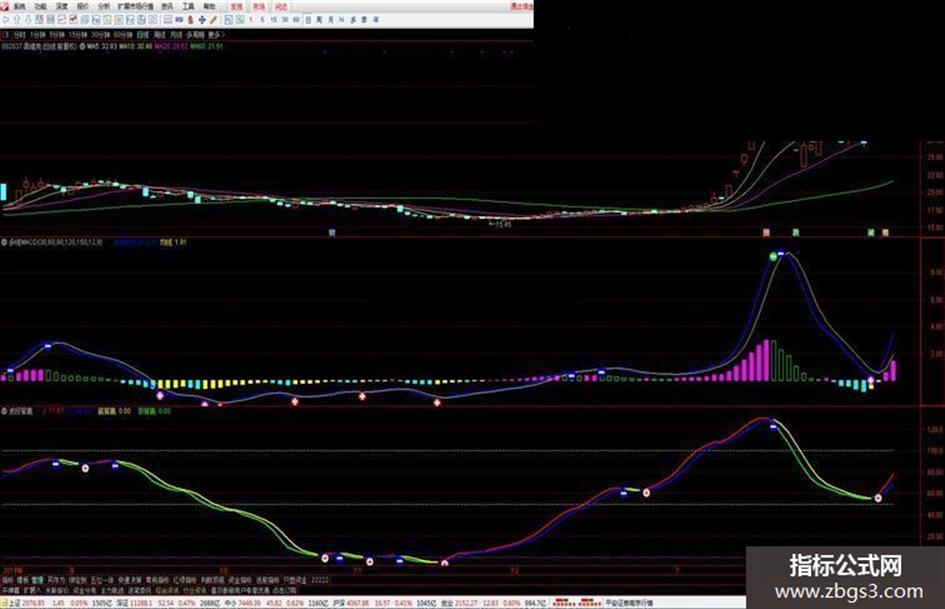
Task: Click toolbar button 年 for yearly chart
Action: 375,20
